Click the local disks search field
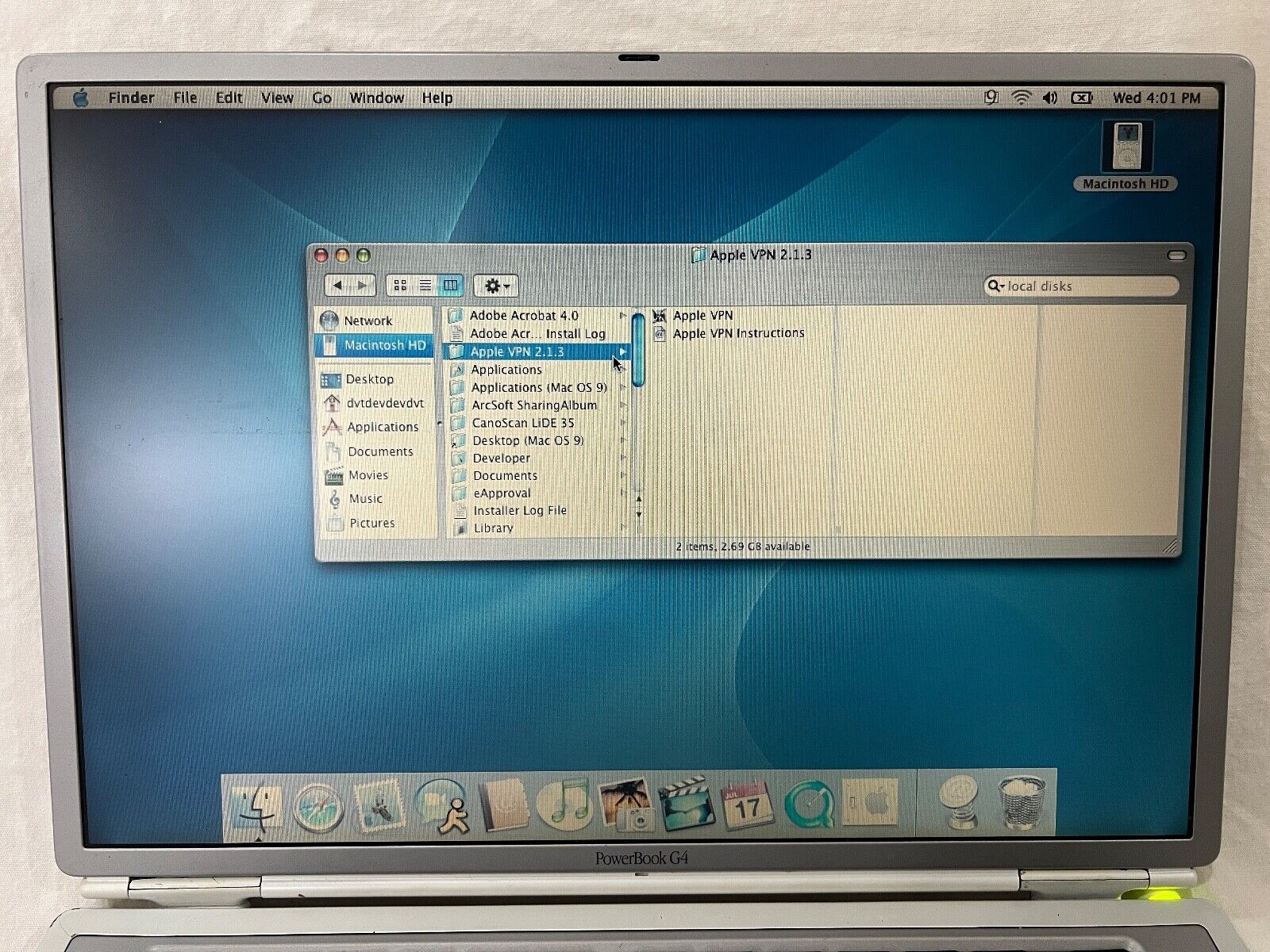1270x952 pixels. (x=1082, y=286)
